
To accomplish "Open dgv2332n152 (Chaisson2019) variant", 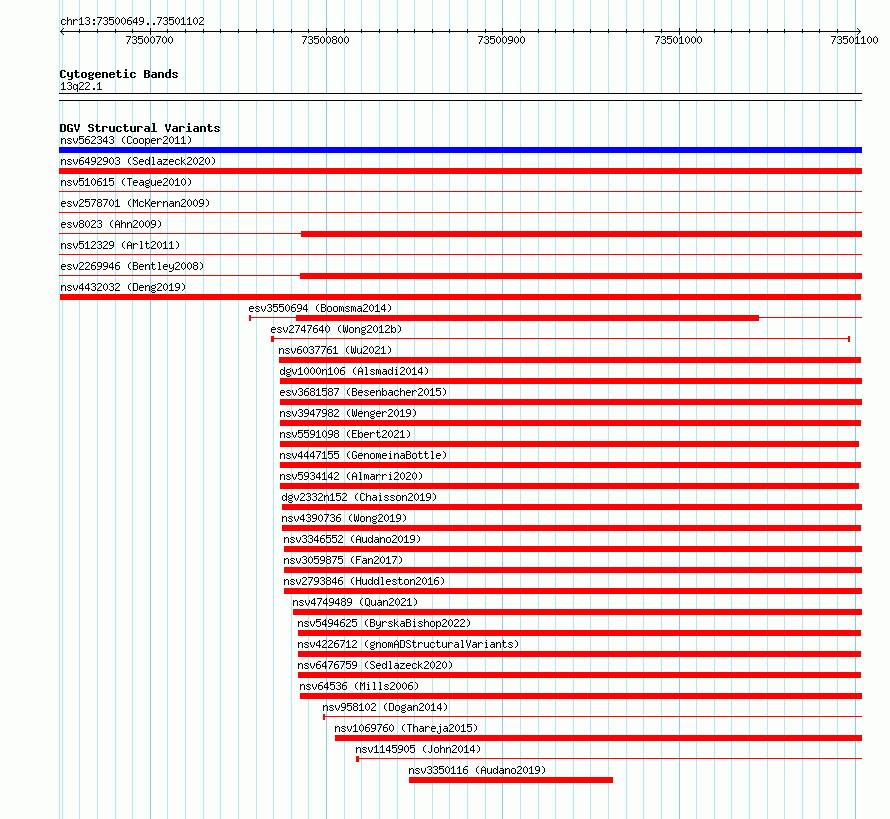I will click(x=359, y=497).
